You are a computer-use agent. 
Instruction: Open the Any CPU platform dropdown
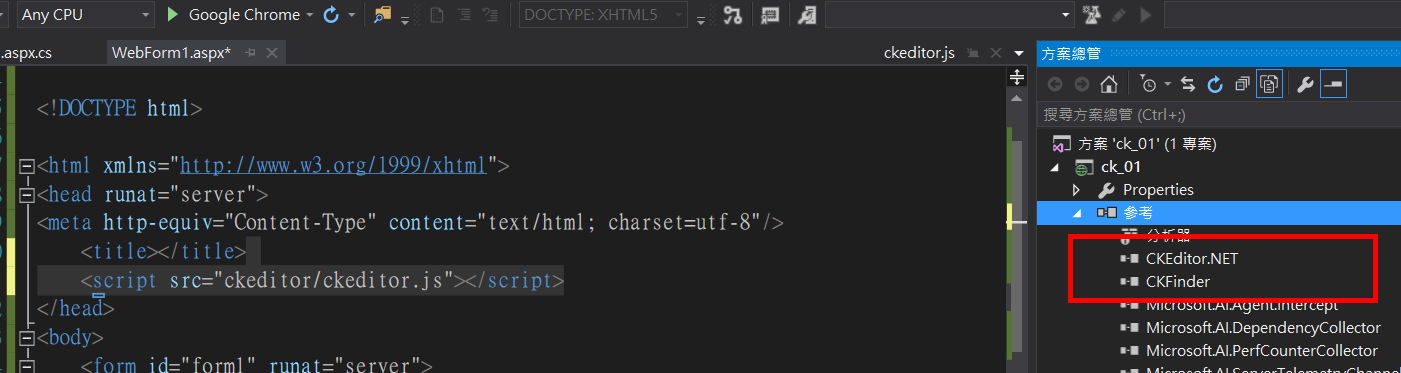86,15
